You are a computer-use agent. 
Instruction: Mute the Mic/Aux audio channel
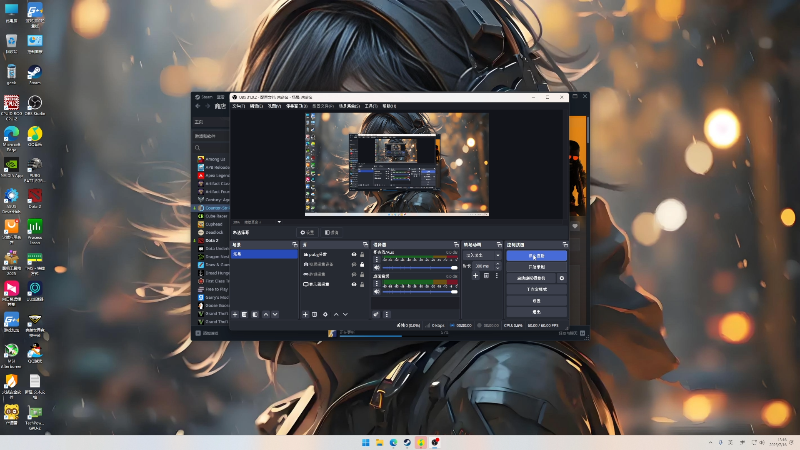pyautogui.click(x=377, y=267)
